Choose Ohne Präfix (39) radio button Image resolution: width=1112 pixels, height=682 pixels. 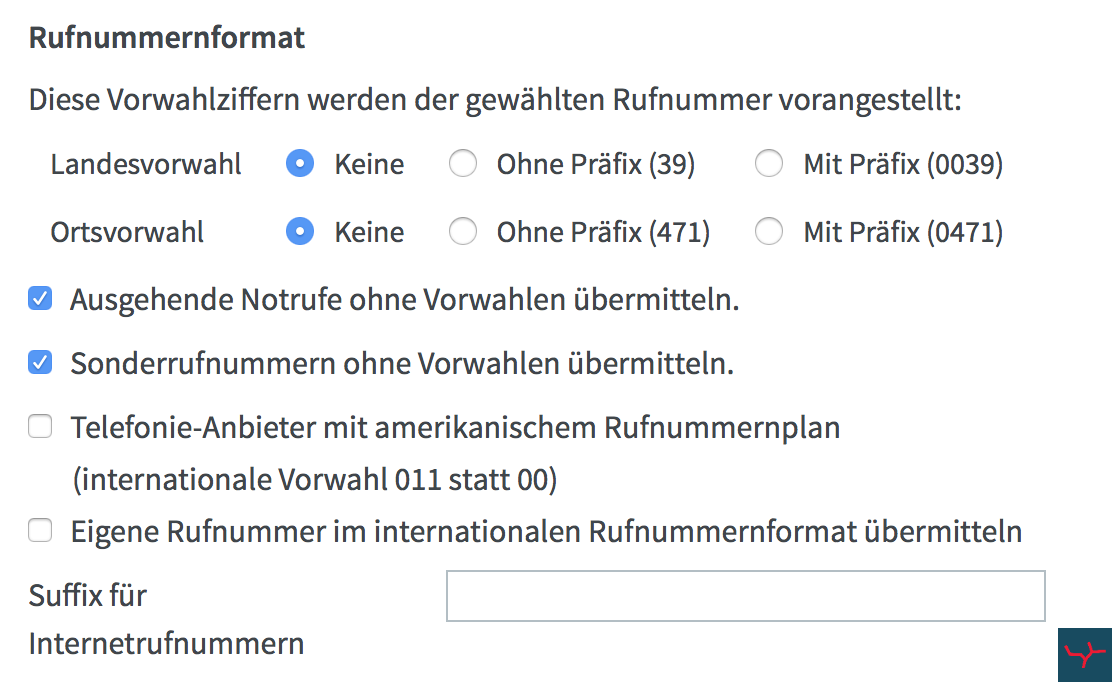tap(463, 164)
